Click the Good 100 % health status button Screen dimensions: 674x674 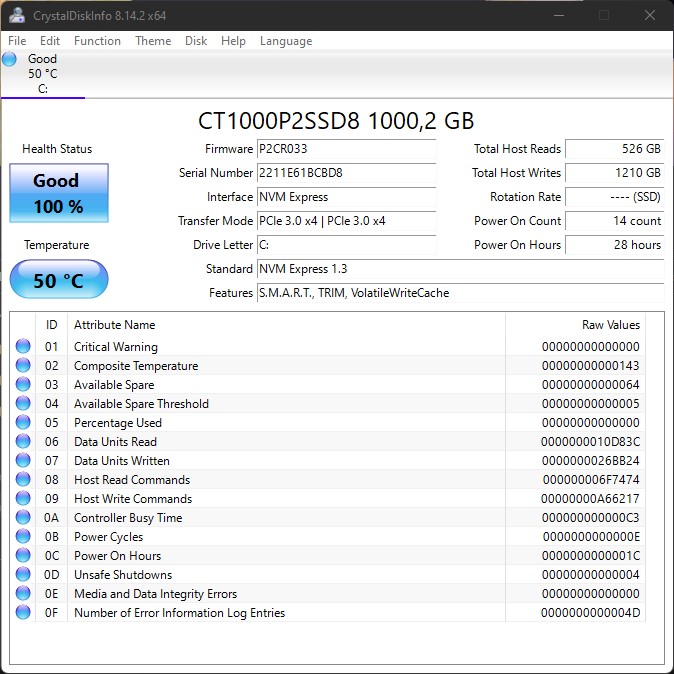coord(59,193)
